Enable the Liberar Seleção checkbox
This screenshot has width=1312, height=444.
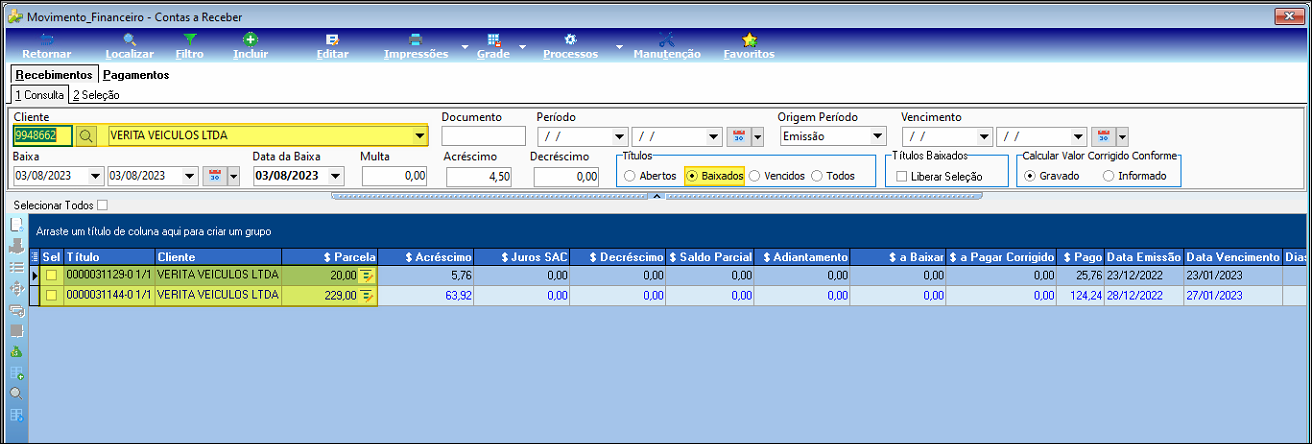[902, 176]
